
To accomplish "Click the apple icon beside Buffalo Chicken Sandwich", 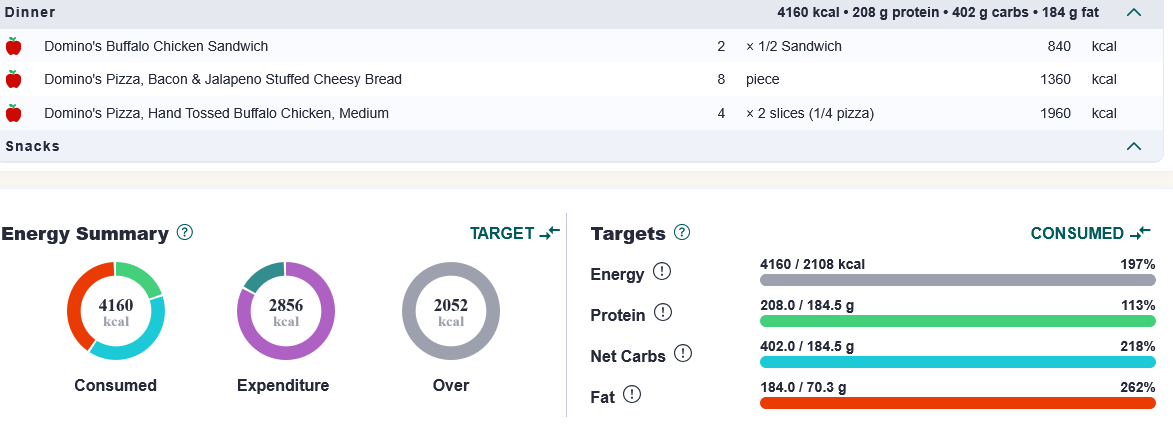I will tap(13, 46).
